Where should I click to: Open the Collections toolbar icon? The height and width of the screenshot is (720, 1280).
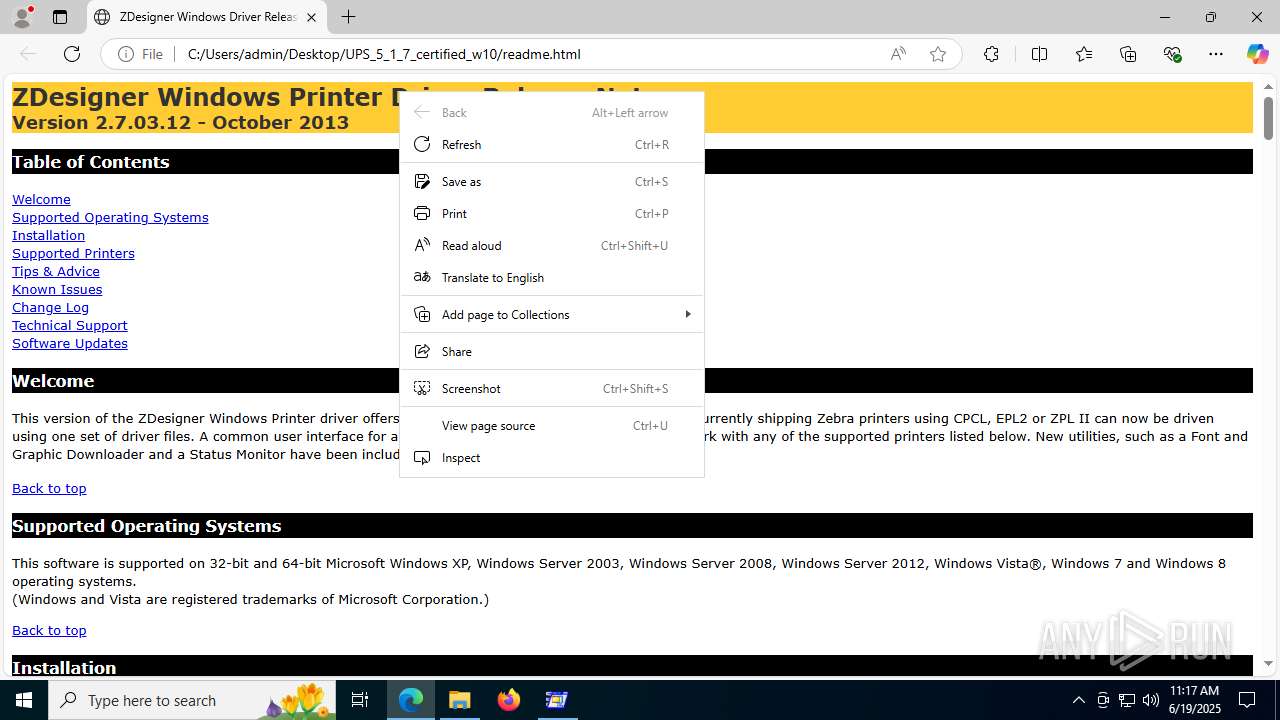point(1128,54)
